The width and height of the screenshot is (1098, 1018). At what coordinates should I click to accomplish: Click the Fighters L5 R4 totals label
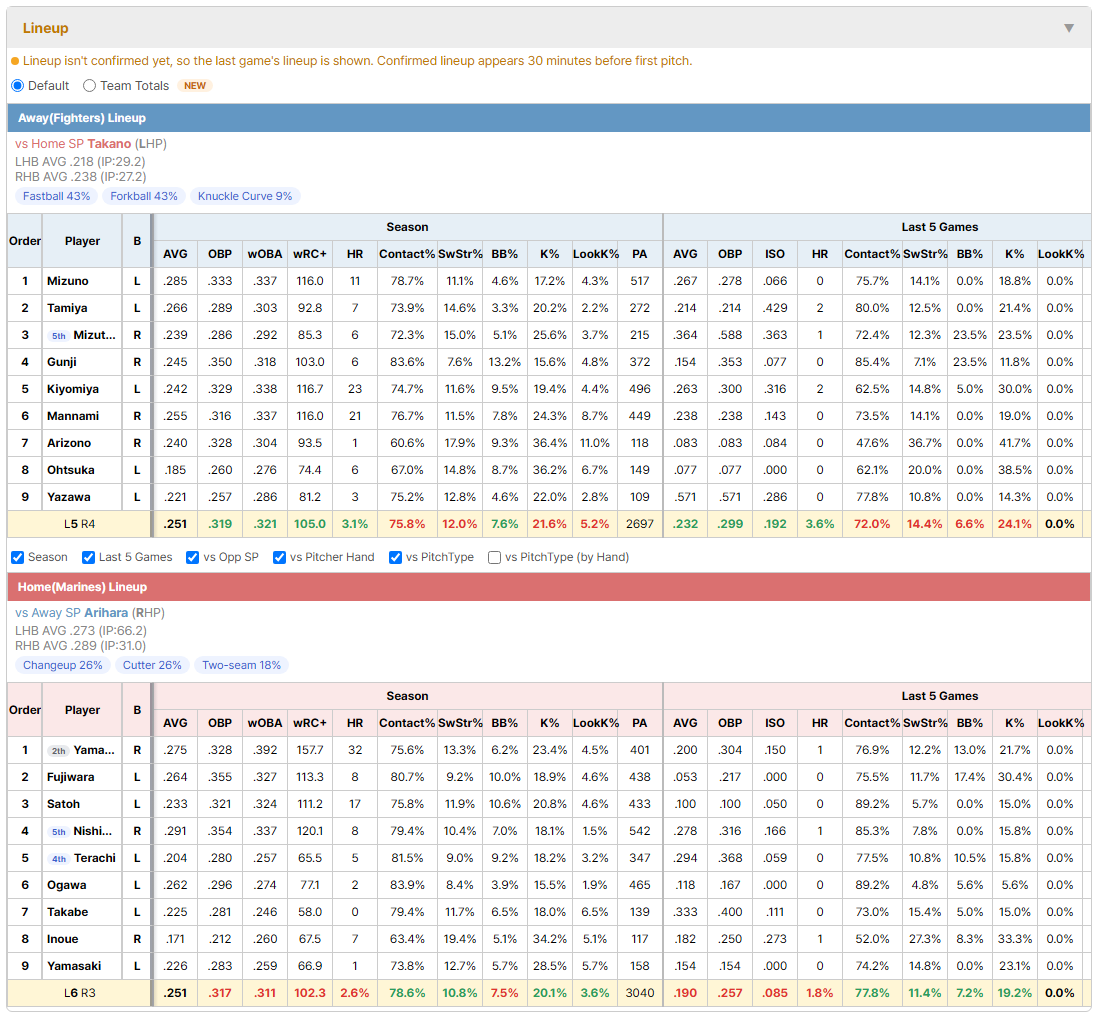(79, 524)
